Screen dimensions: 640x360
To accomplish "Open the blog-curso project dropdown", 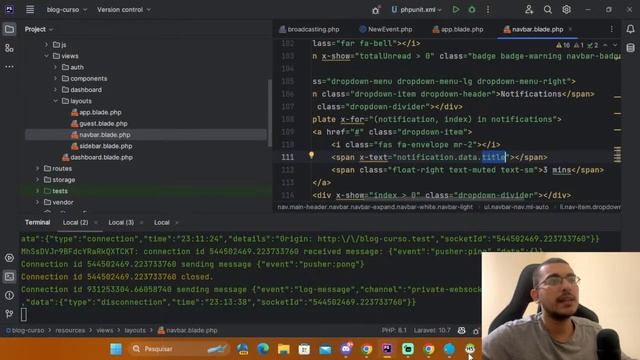I will [67, 9].
